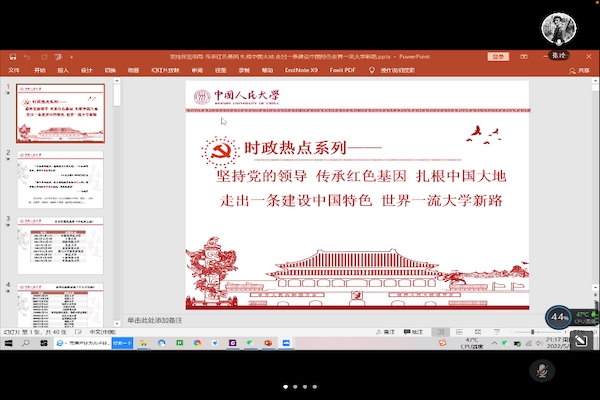
Task: Click the spell check icon in status bar
Action: pyautogui.click(x=78, y=332)
